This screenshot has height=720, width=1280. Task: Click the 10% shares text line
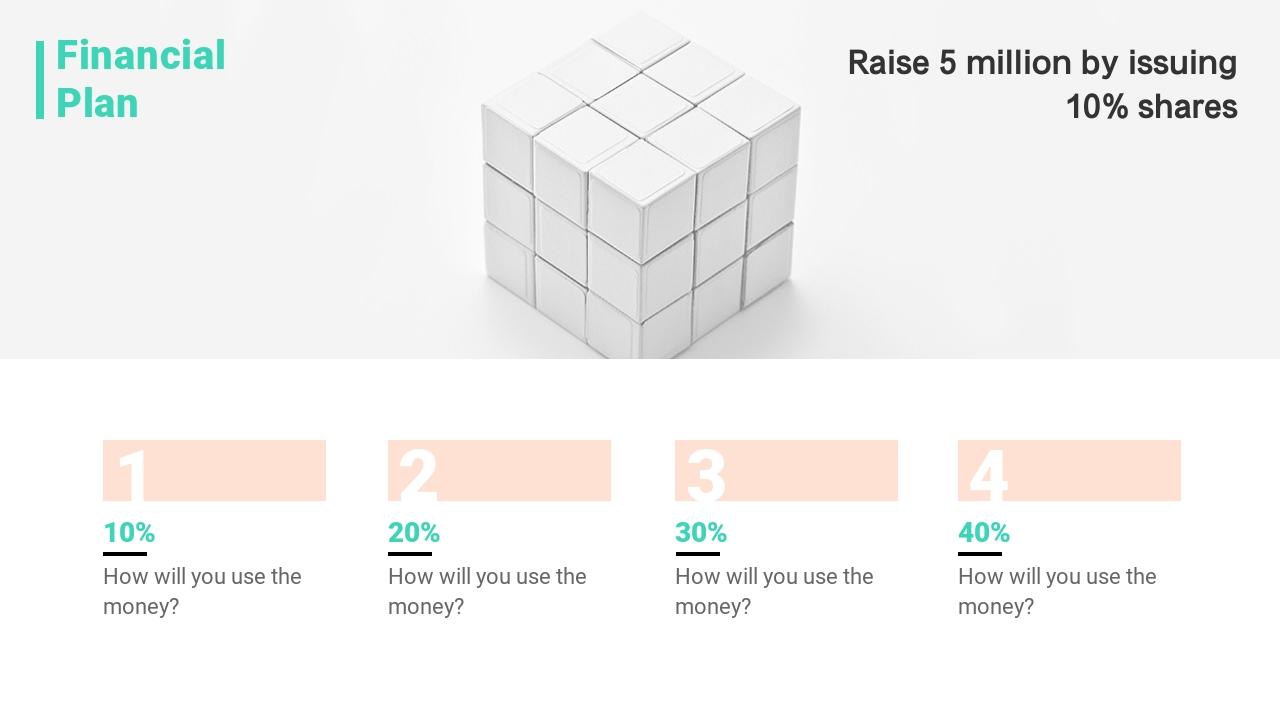[x=1151, y=107]
